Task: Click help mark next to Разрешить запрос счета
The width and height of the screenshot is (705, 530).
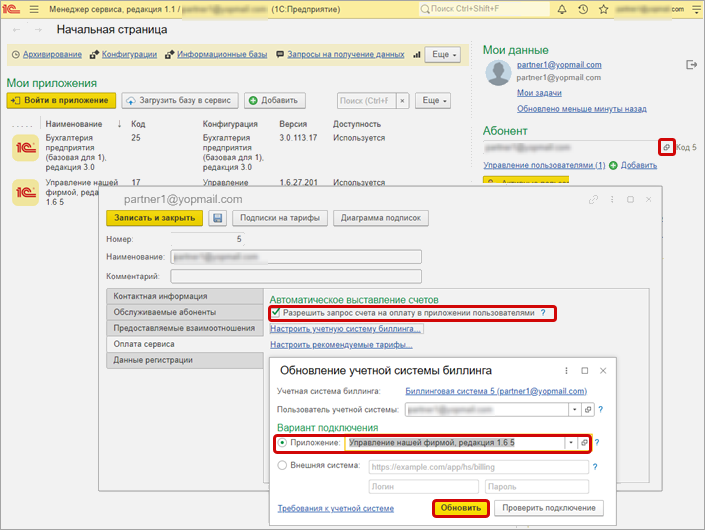Action: point(543,312)
